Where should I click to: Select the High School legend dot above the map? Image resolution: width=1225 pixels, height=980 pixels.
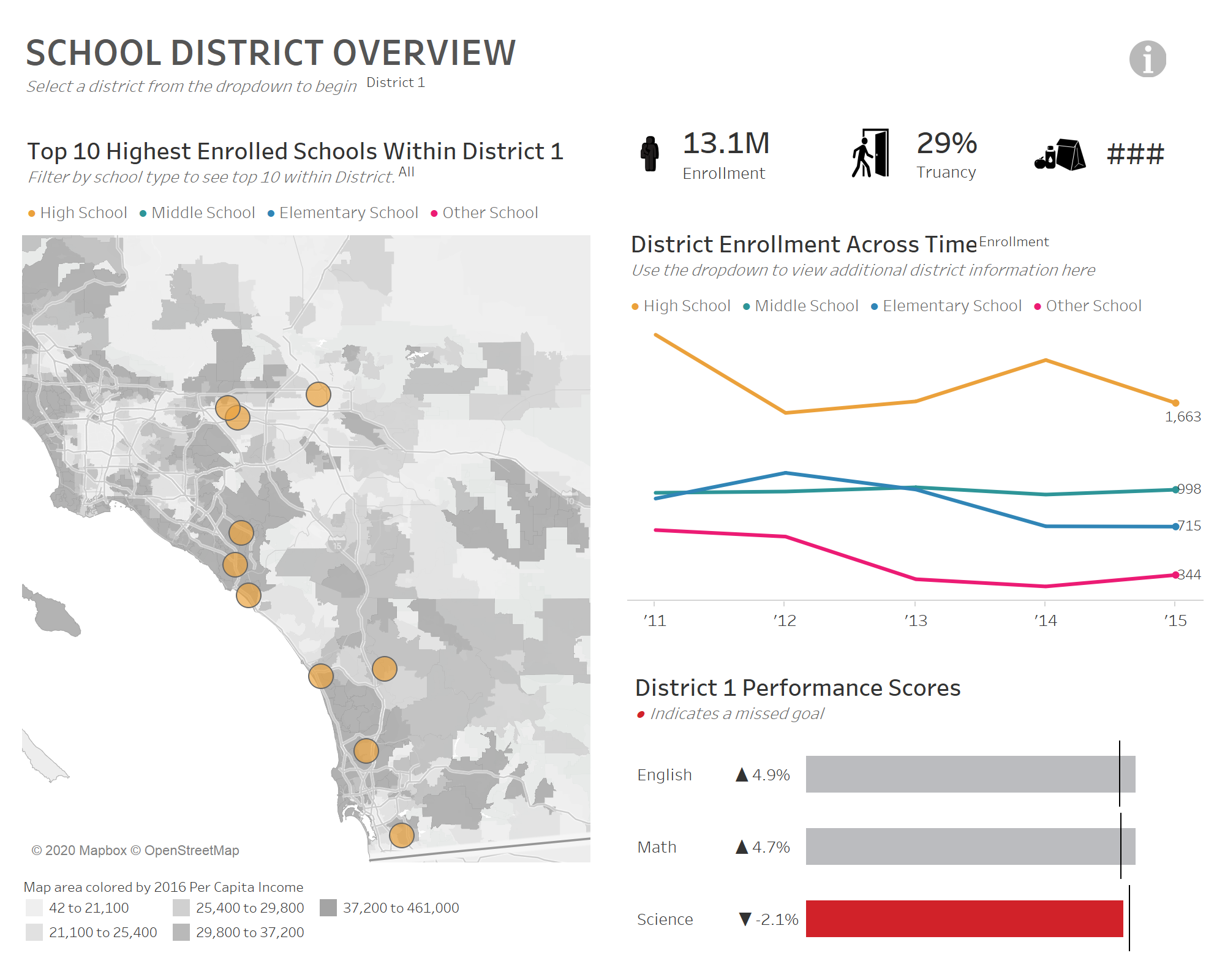[30, 212]
